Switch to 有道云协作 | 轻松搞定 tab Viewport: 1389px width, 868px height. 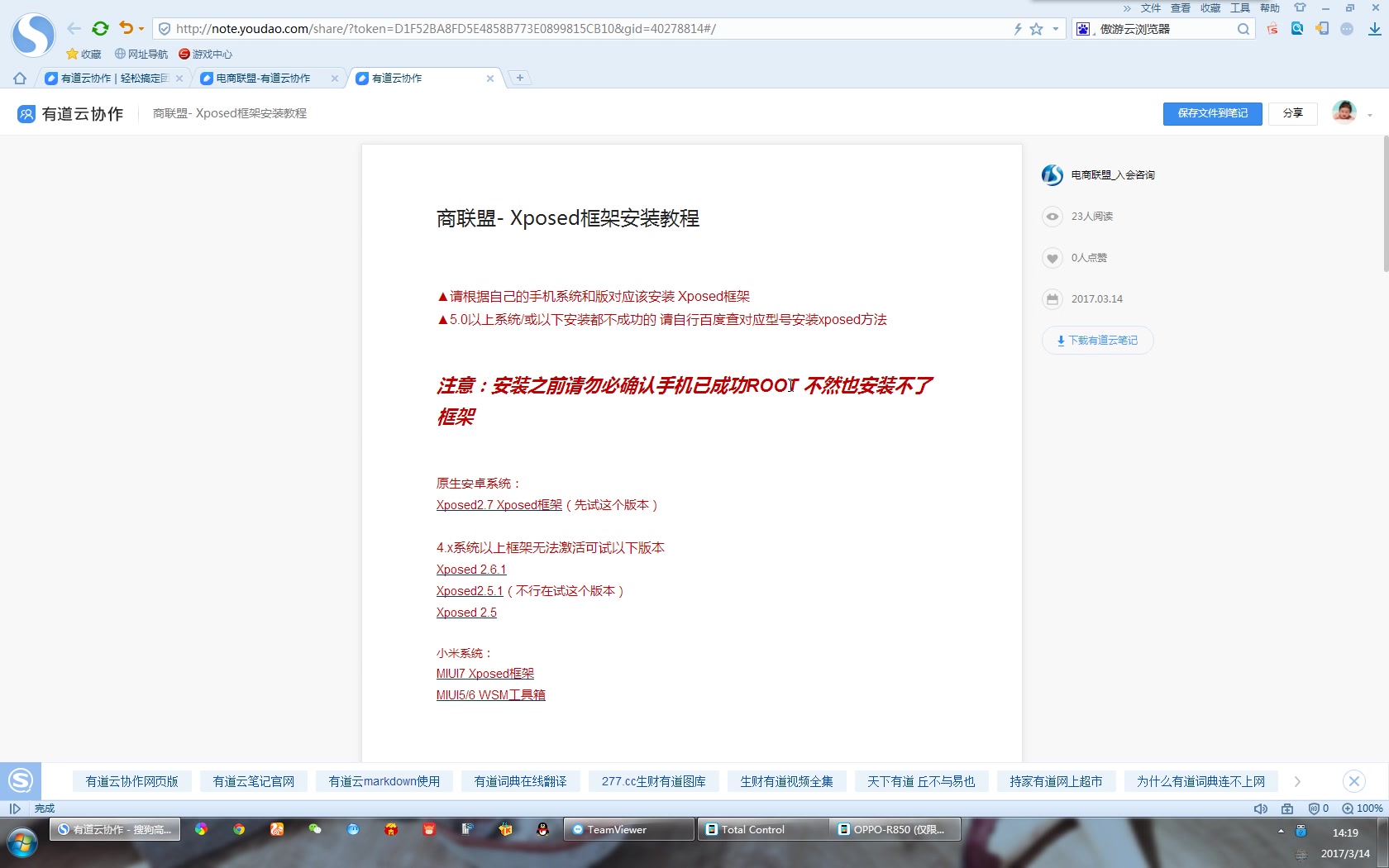pyautogui.click(x=114, y=79)
